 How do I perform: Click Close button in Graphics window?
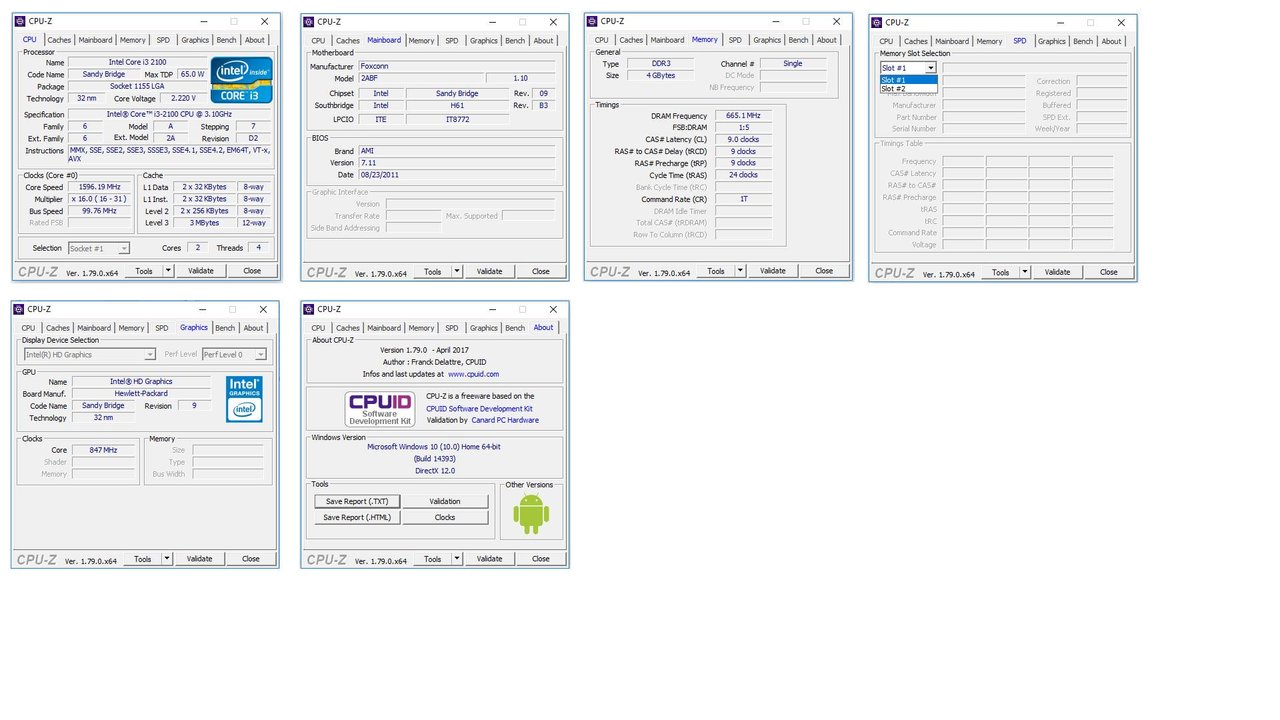251,559
